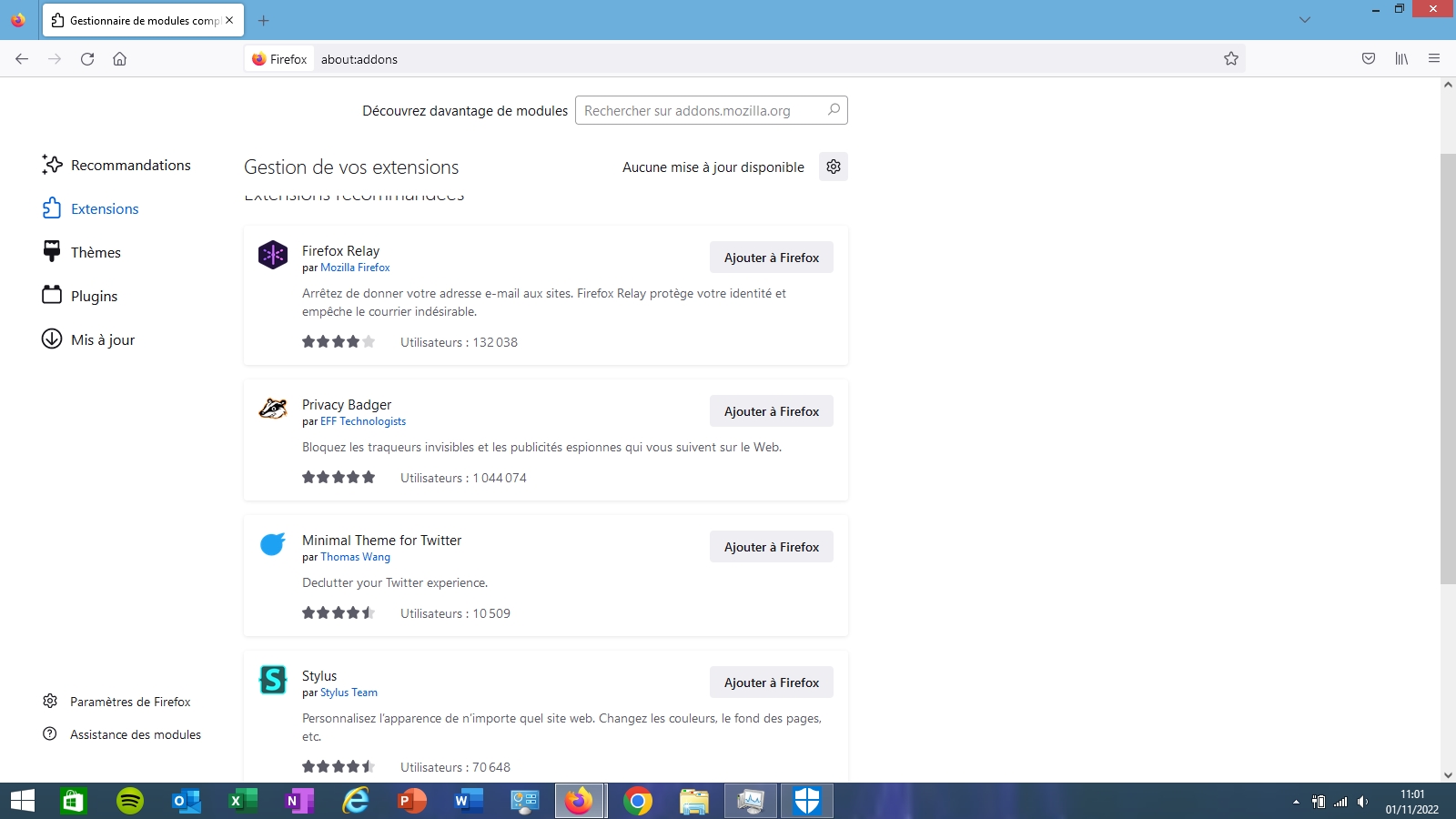Click Aucune mise à jour disponible text

click(x=713, y=167)
